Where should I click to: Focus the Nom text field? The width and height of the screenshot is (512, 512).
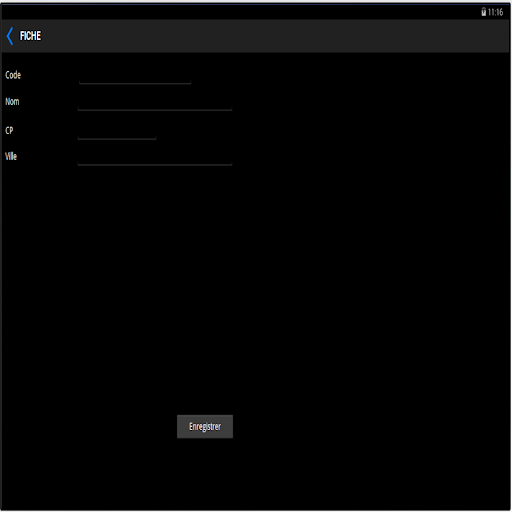click(x=155, y=102)
